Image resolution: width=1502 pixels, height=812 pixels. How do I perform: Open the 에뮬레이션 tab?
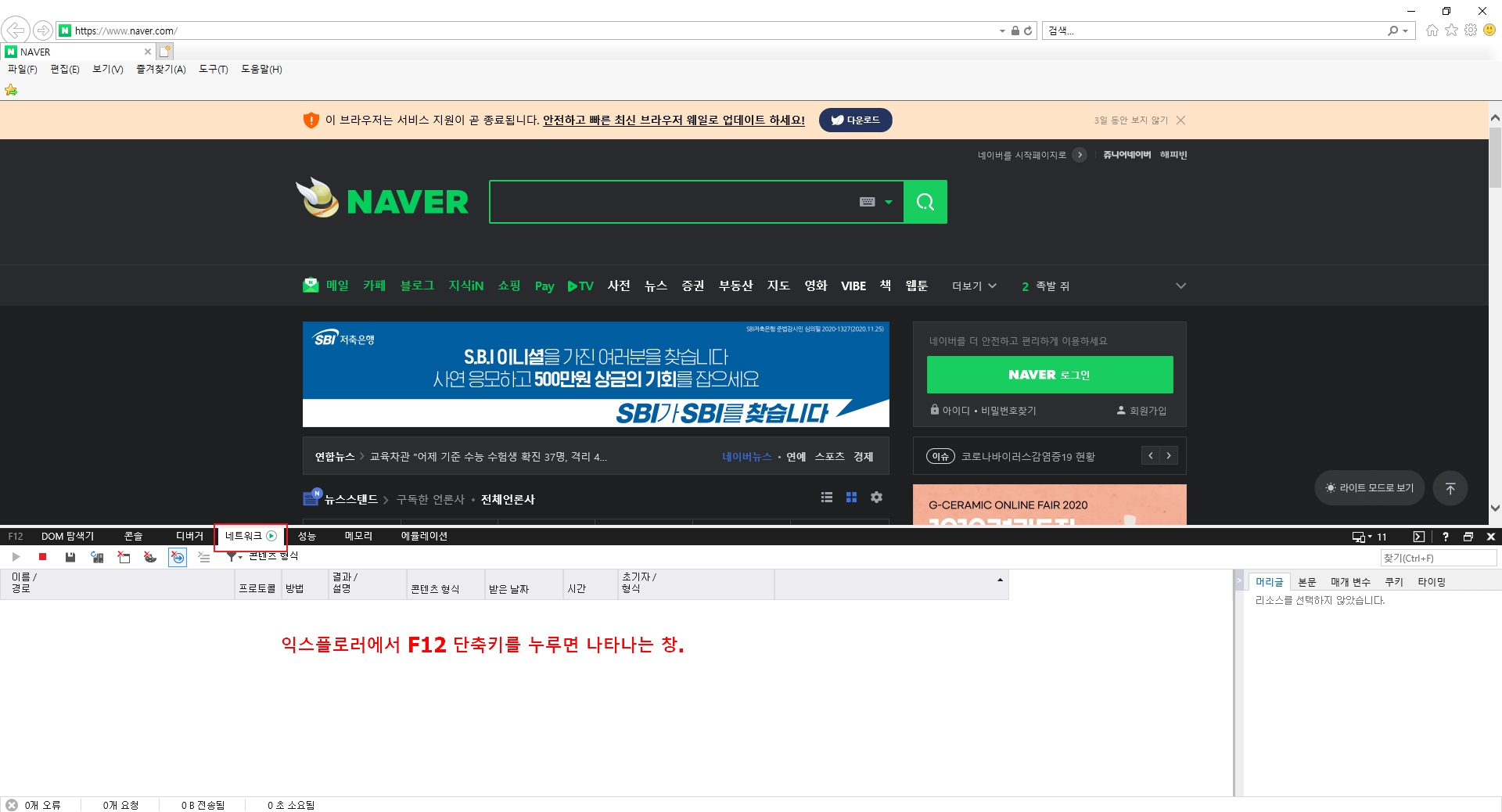424,537
